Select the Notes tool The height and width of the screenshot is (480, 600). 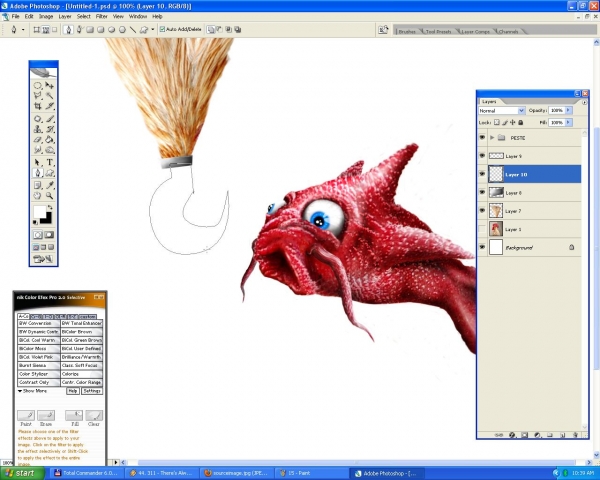pyautogui.click(x=38, y=186)
